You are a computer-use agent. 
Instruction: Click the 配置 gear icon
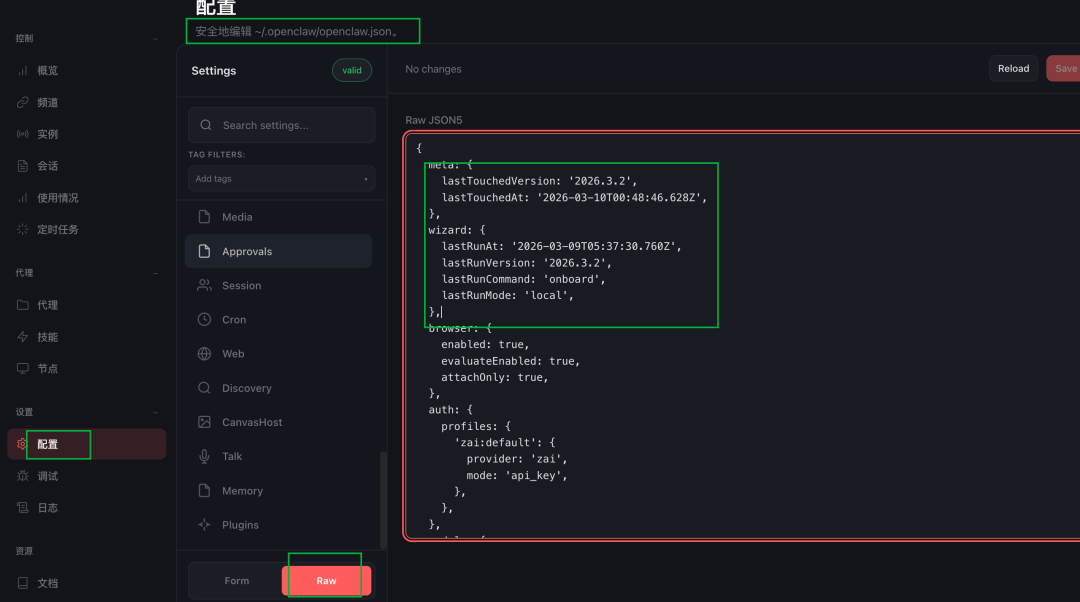tap(21, 444)
